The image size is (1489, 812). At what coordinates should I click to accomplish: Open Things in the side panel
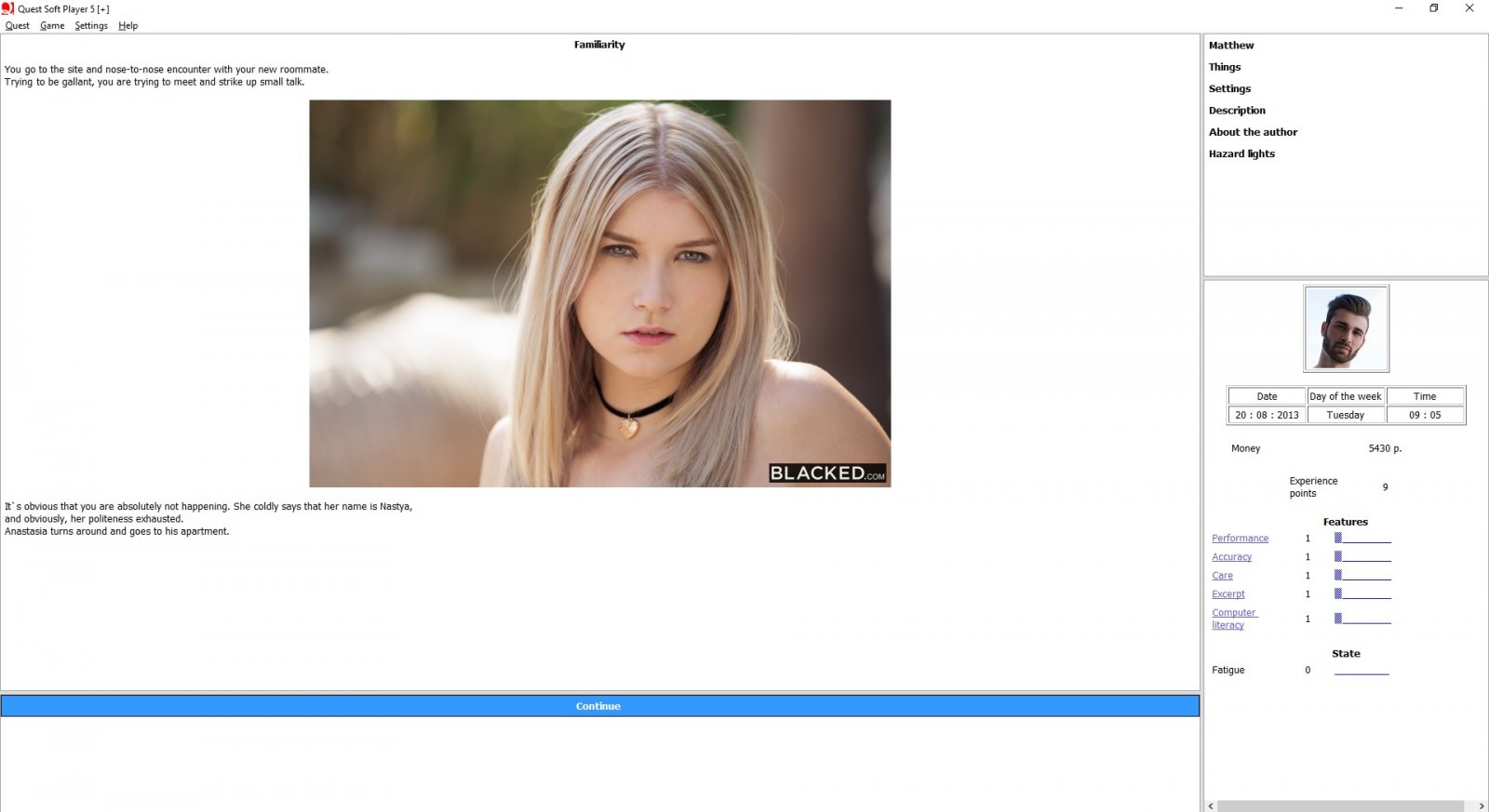[x=1225, y=67]
